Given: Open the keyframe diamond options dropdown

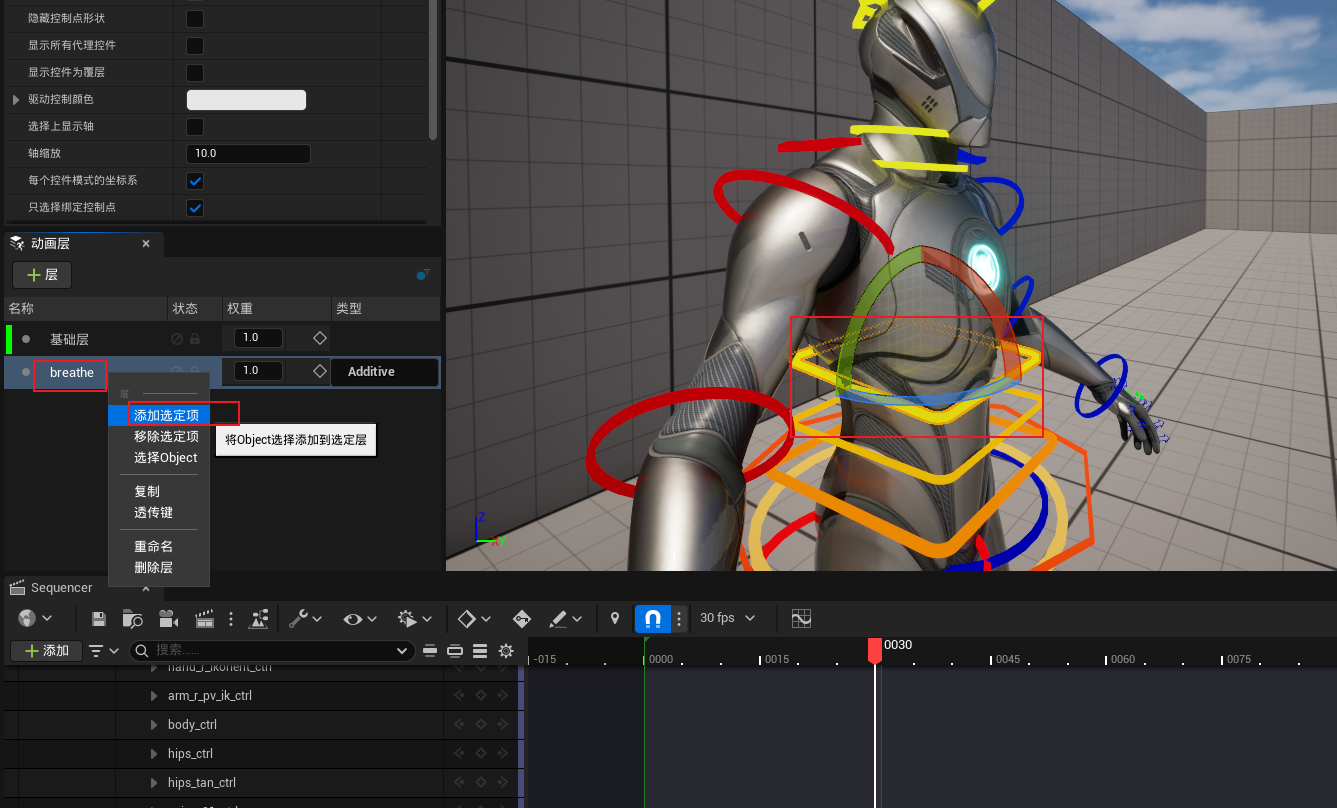Looking at the screenshot, I should point(474,619).
